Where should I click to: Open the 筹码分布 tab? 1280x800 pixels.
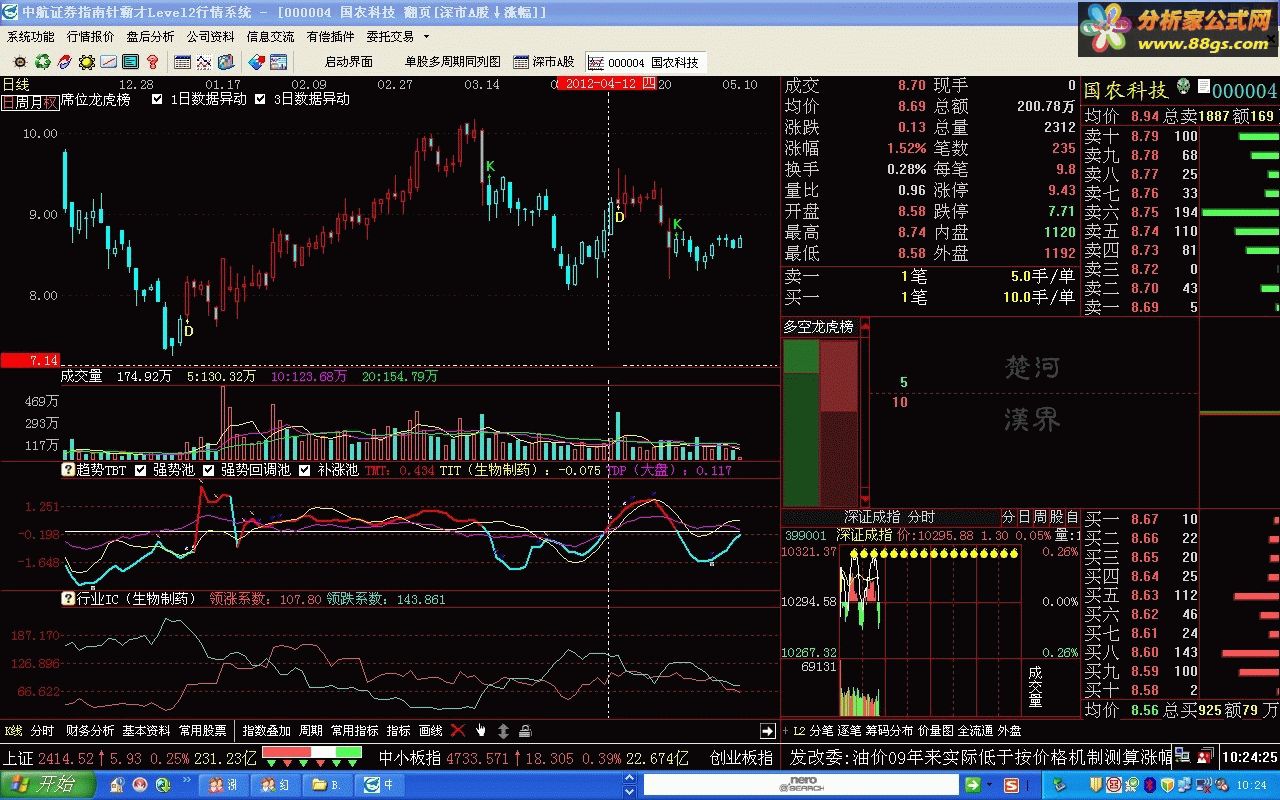pos(889,731)
